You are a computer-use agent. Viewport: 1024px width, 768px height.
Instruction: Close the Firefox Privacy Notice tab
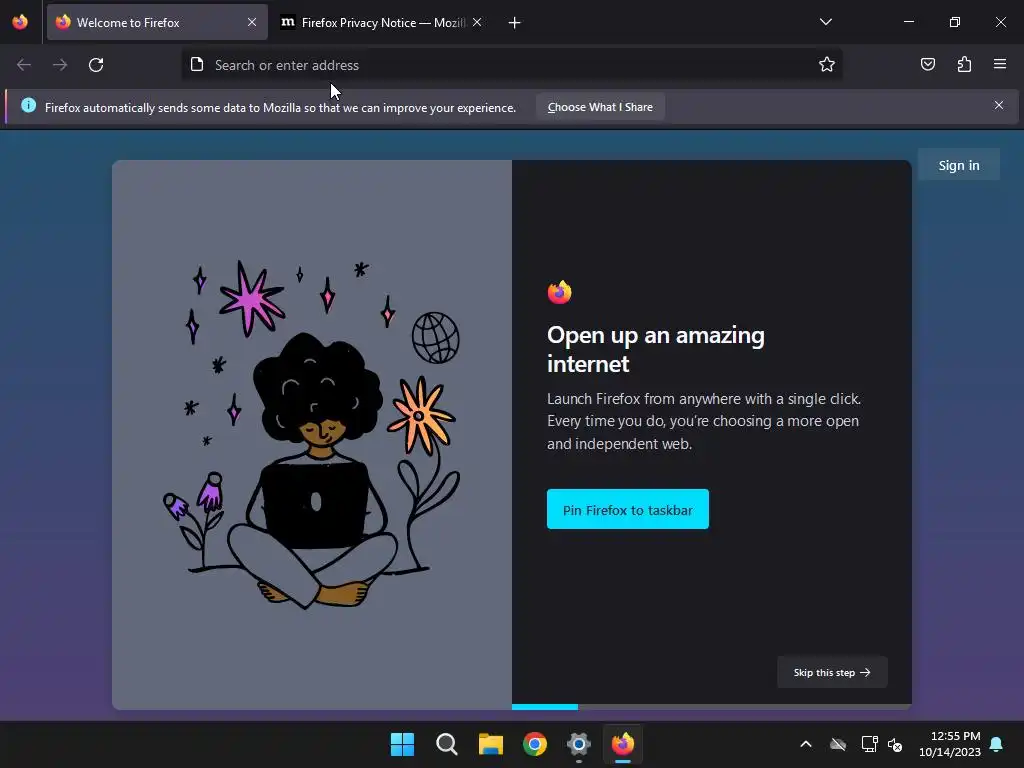click(x=477, y=22)
